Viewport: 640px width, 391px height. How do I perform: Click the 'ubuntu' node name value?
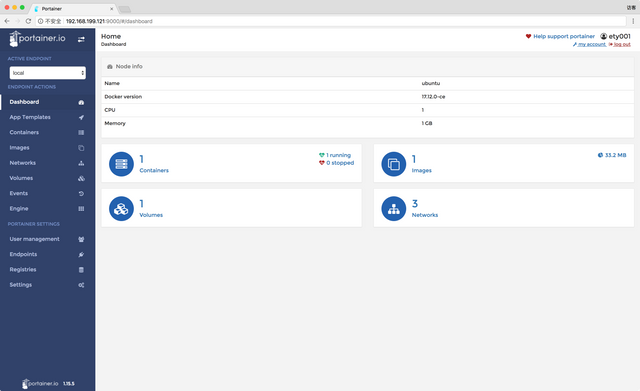tap(431, 83)
